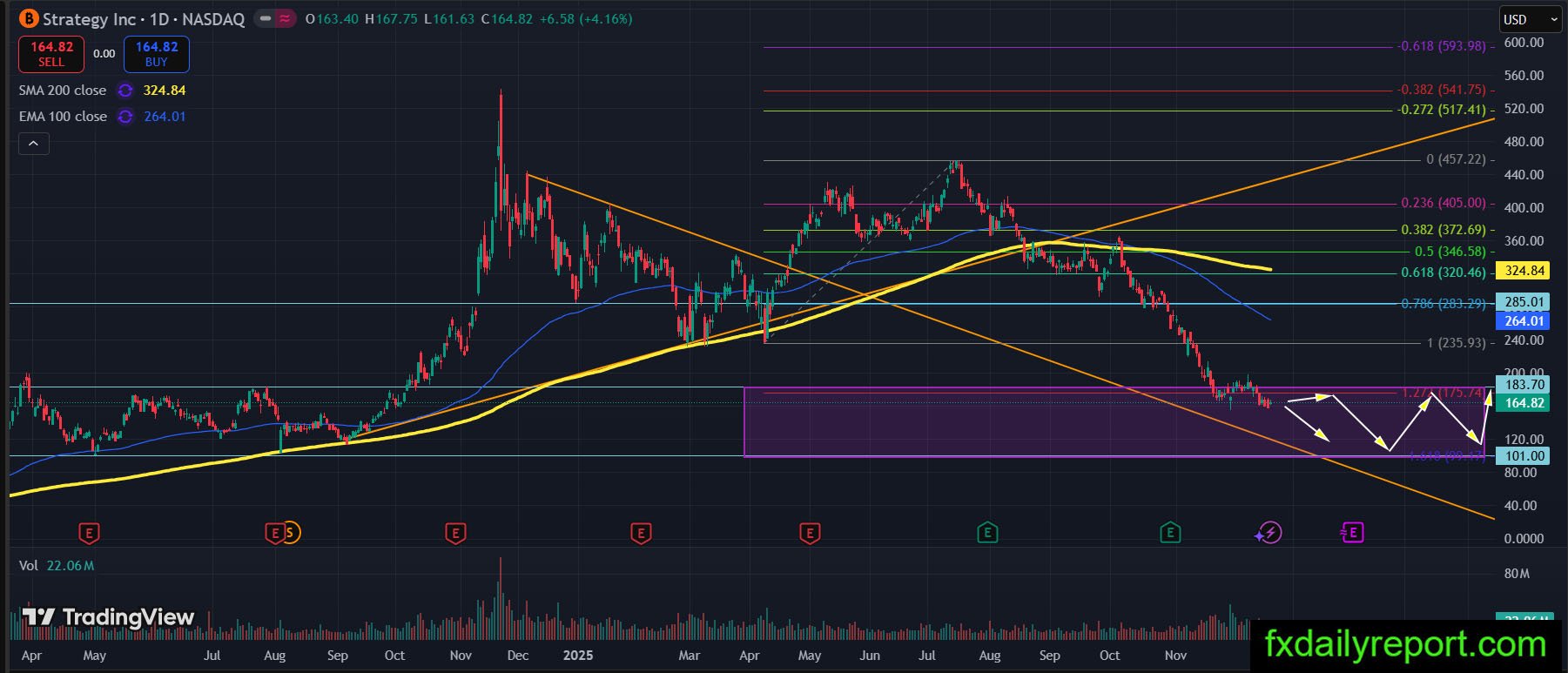This screenshot has height=673, width=1568.
Task: Click the open price value 163.40
Action: 337,19
